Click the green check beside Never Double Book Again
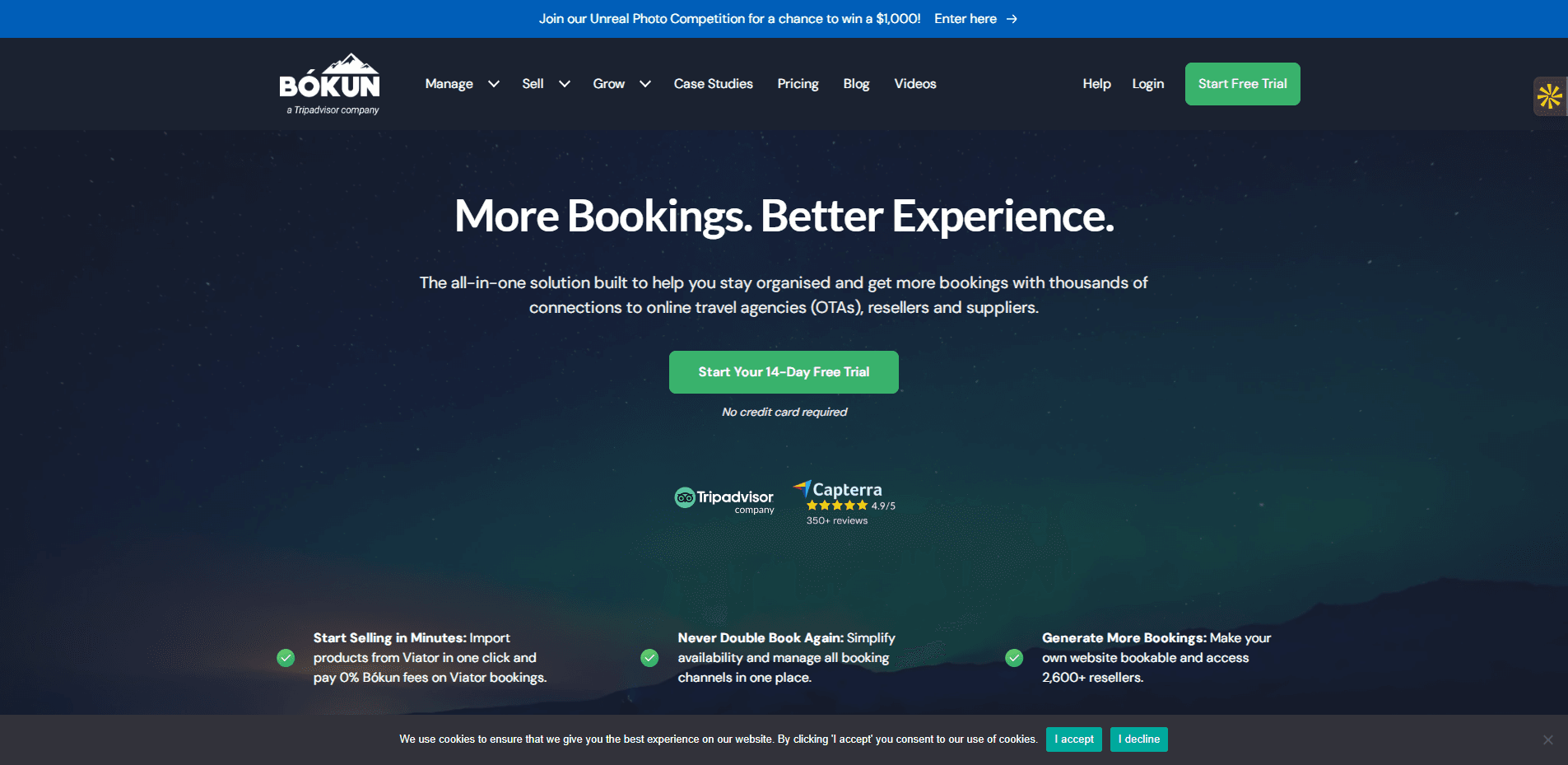 (649, 658)
